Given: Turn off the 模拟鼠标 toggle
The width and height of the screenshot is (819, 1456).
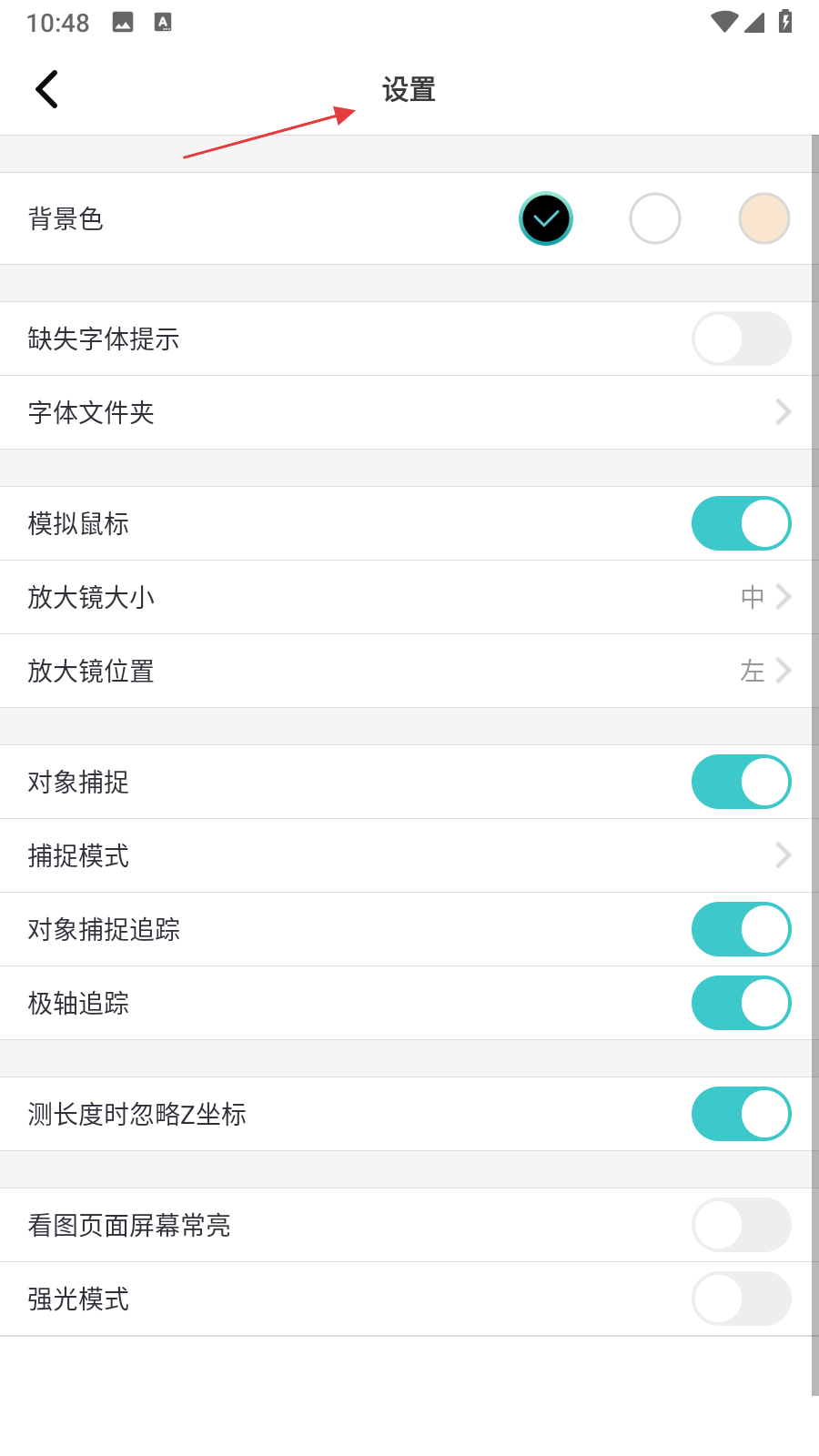Looking at the screenshot, I should (741, 524).
